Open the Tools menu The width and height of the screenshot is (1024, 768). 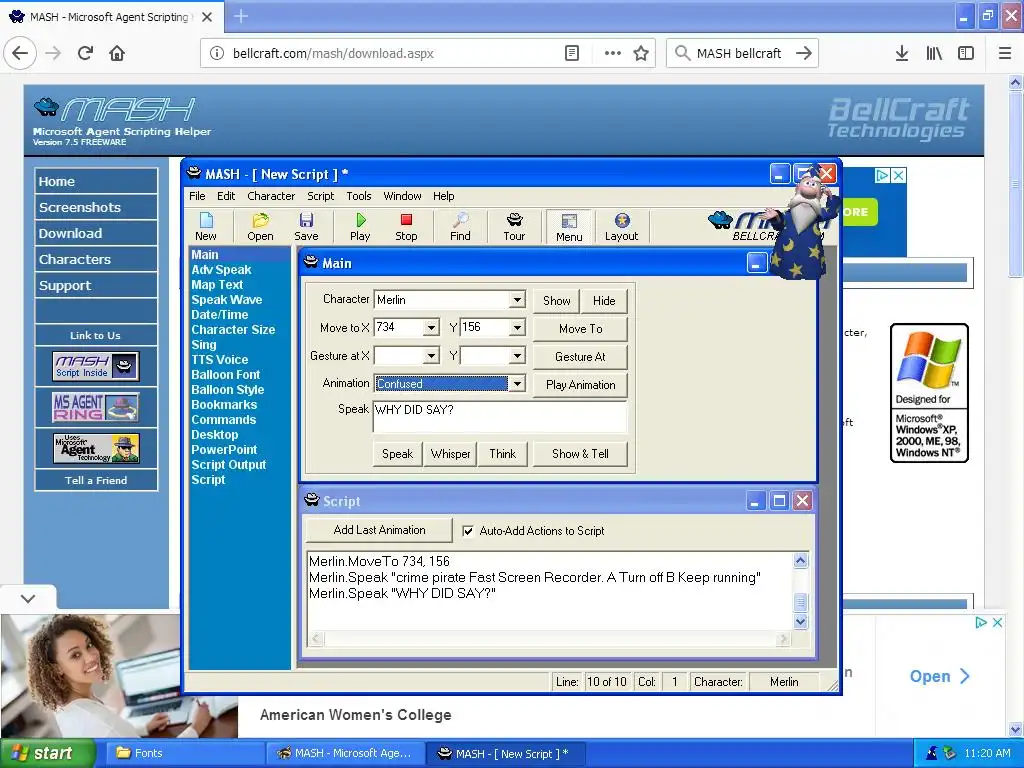tap(359, 196)
